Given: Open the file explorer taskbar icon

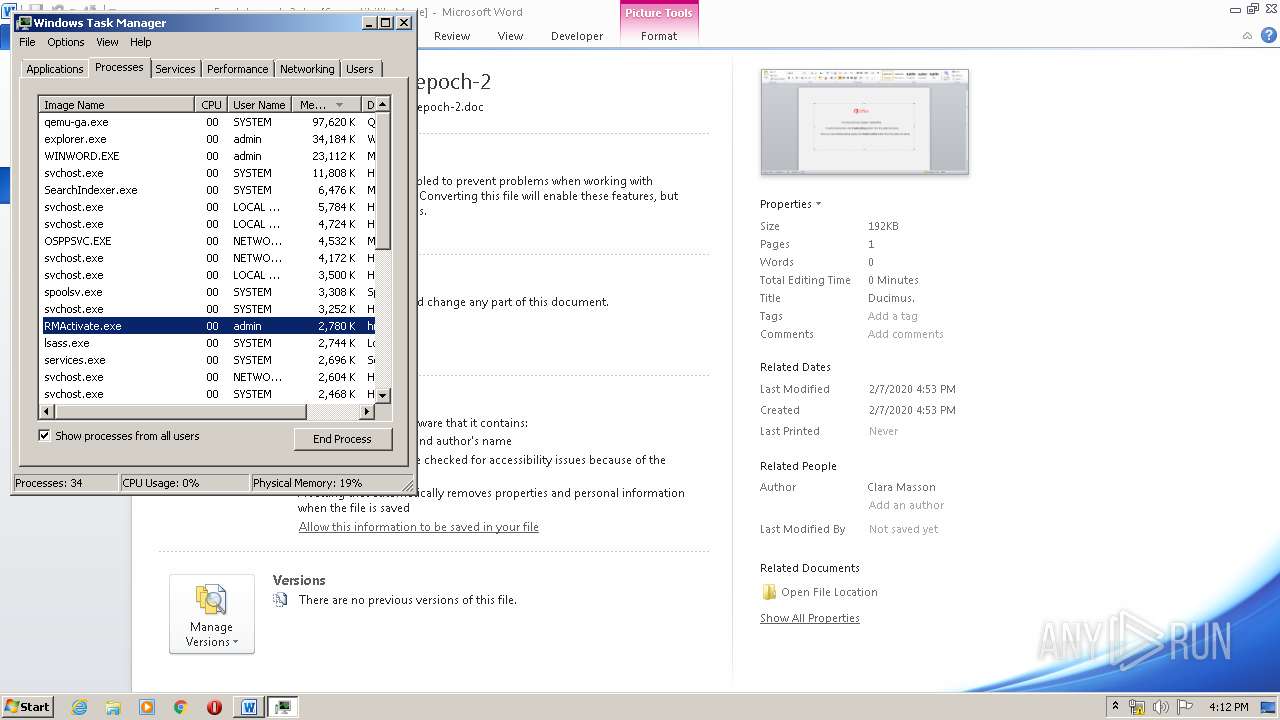Looking at the screenshot, I should (x=113, y=707).
